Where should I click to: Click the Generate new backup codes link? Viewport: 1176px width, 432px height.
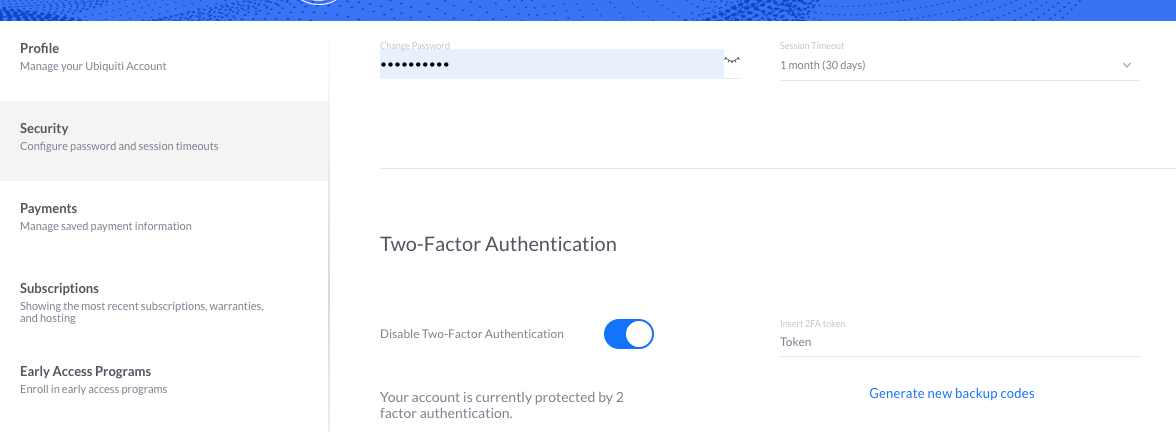pos(952,393)
